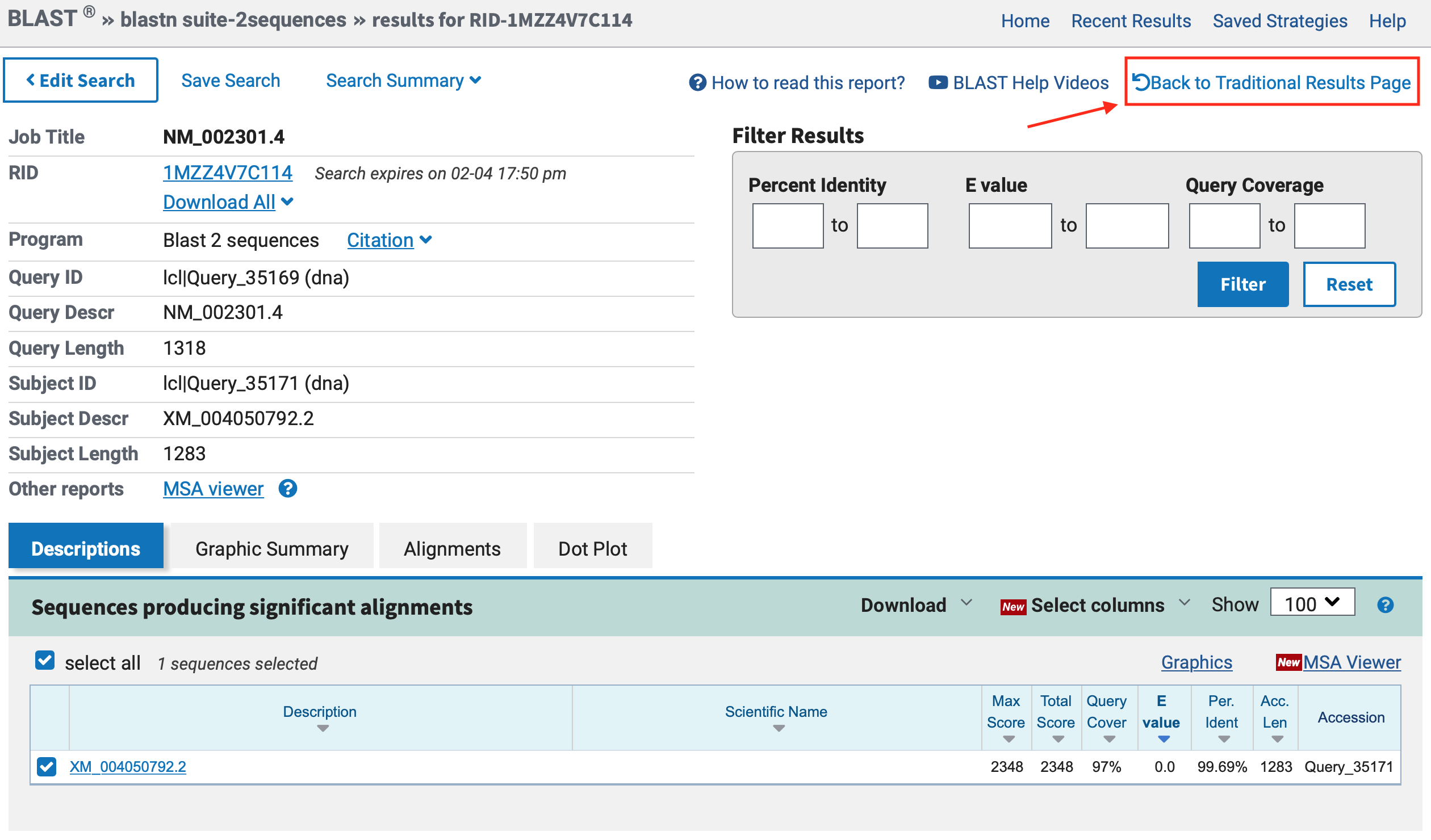This screenshot has height=840, width=1431.
Task: Click the BLAST Help Videos link
Action: click(1031, 83)
